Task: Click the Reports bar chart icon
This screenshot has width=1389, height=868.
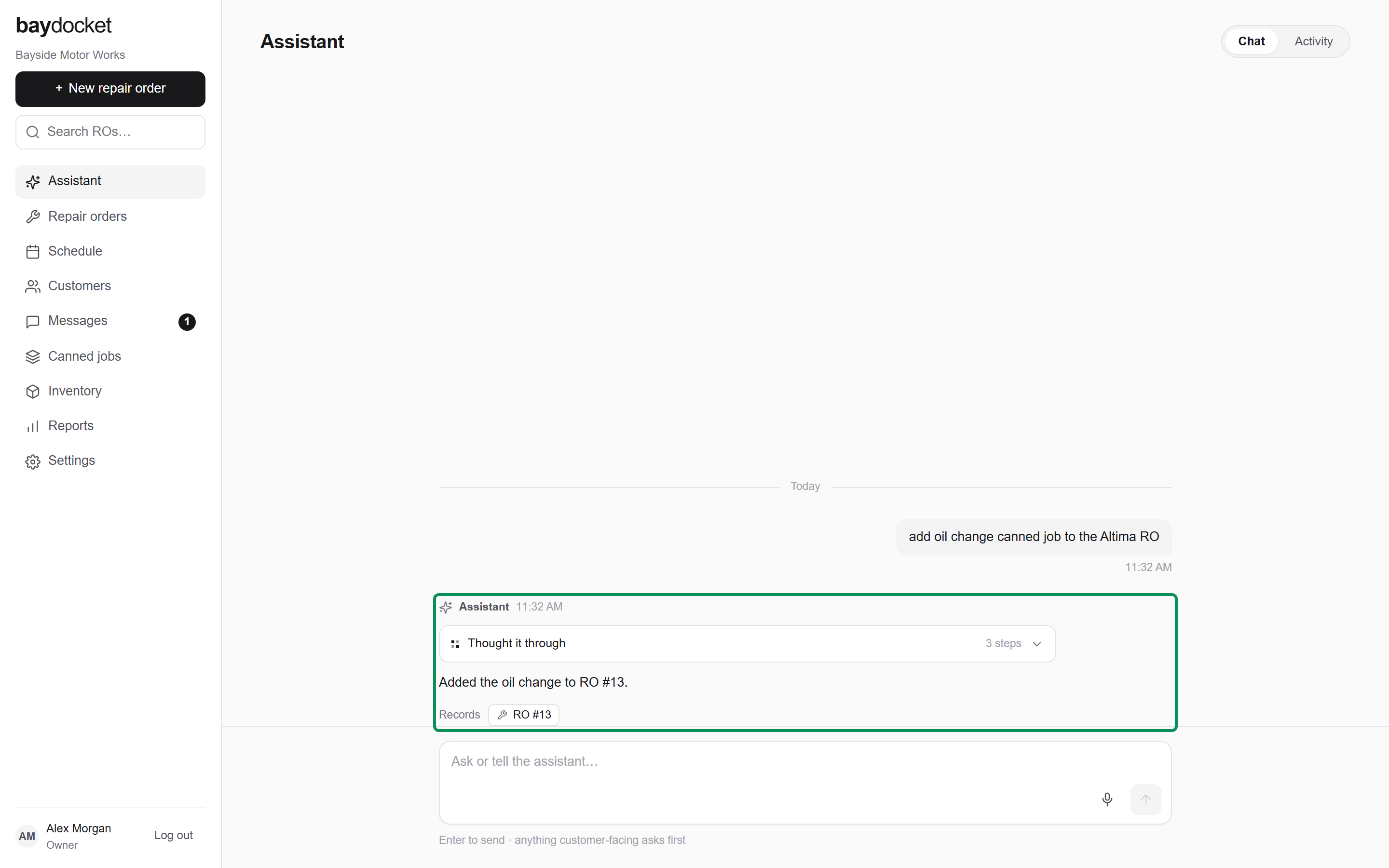Action: [x=33, y=427]
